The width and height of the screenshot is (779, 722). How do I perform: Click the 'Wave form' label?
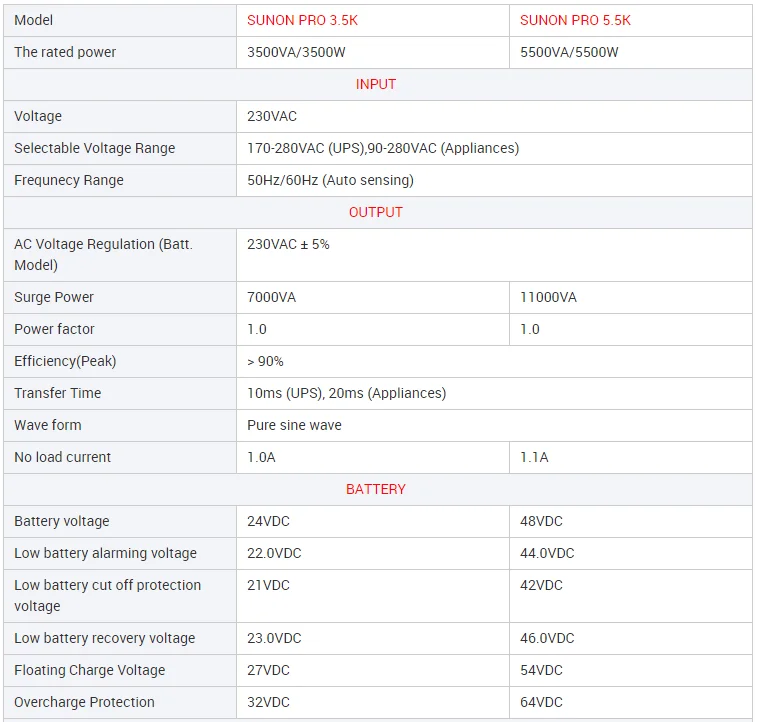pyautogui.click(x=48, y=425)
